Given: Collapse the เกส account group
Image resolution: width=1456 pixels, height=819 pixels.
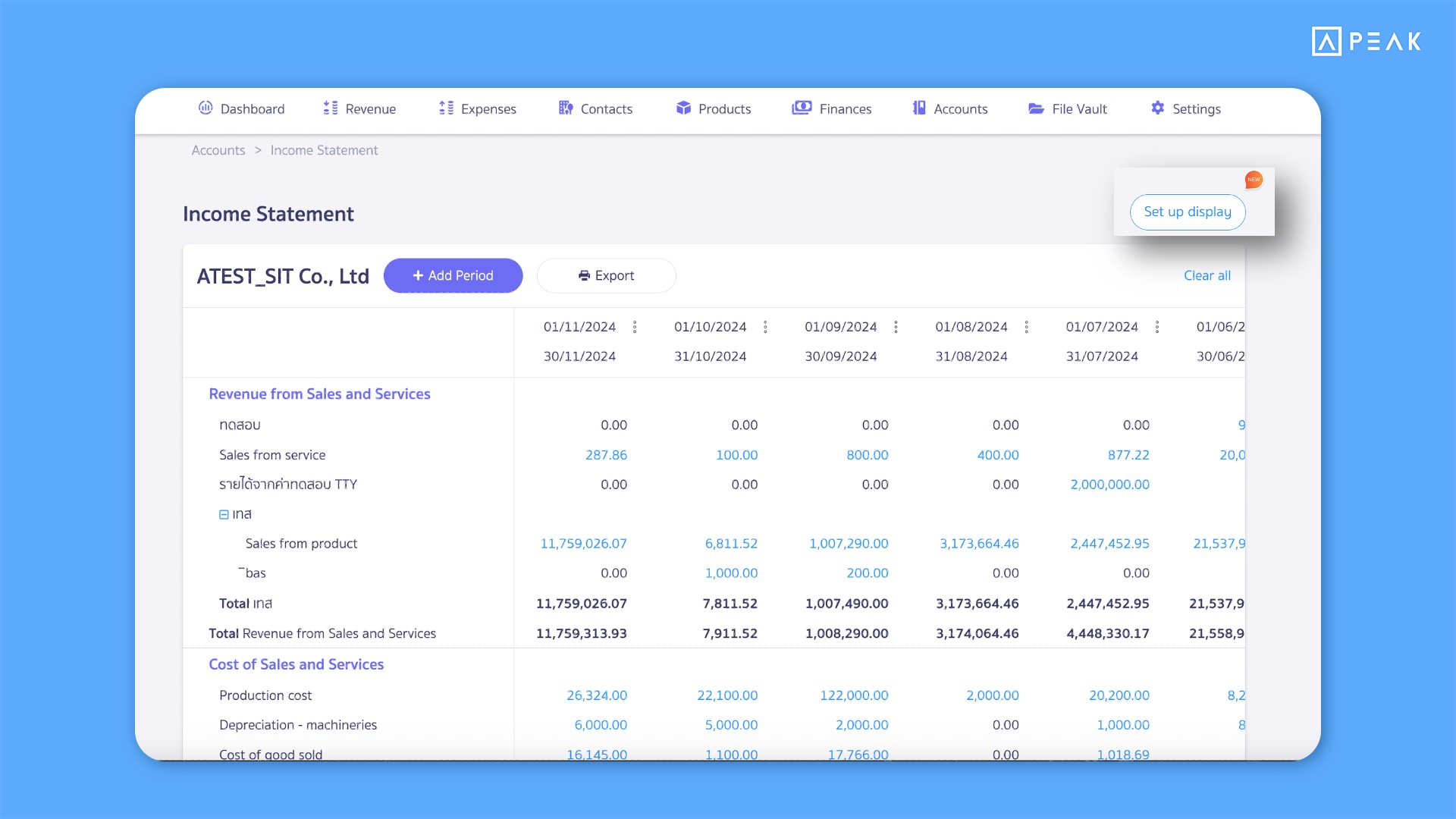Looking at the screenshot, I should point(224,514).
